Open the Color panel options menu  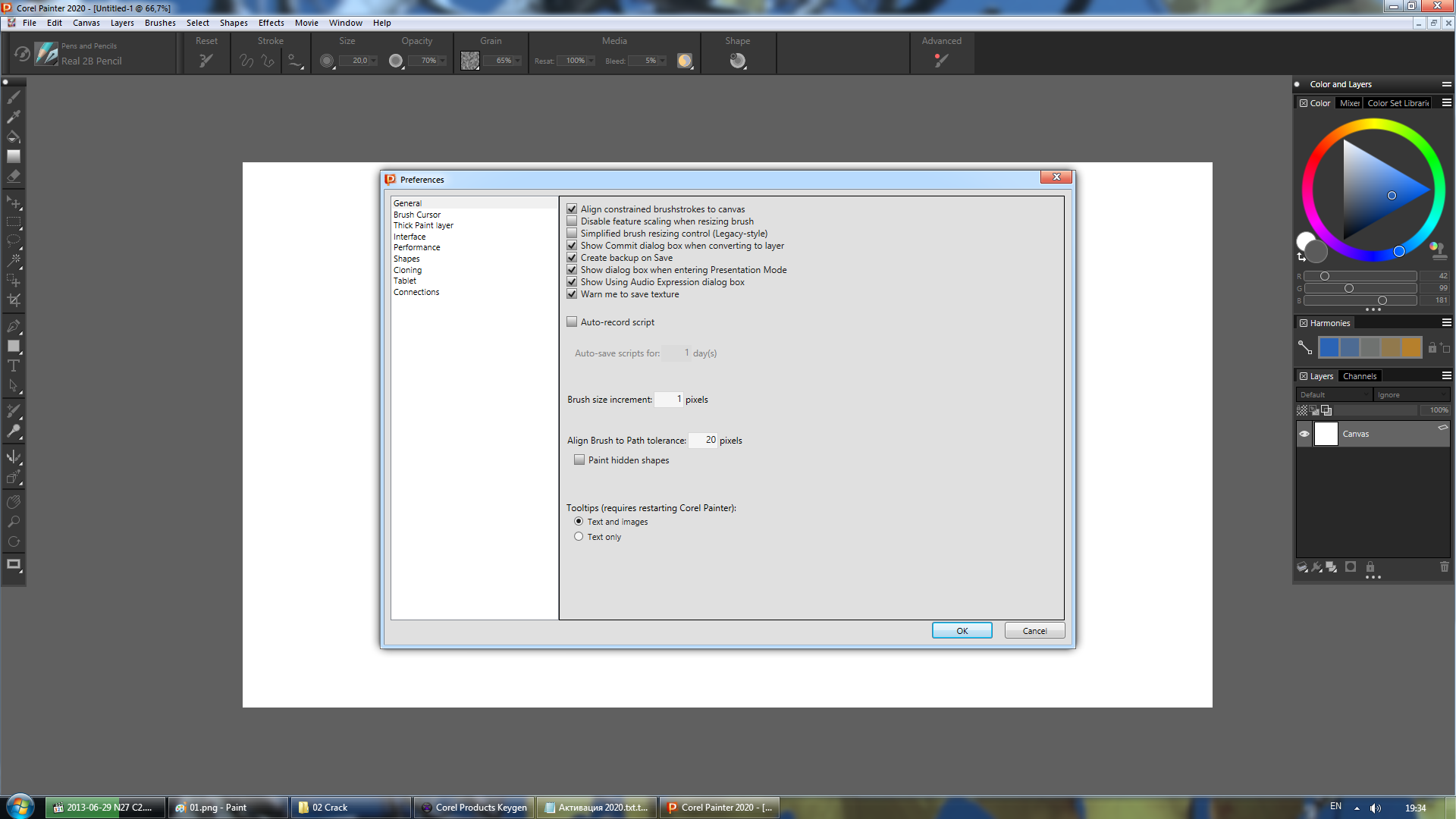point(1446,103)
